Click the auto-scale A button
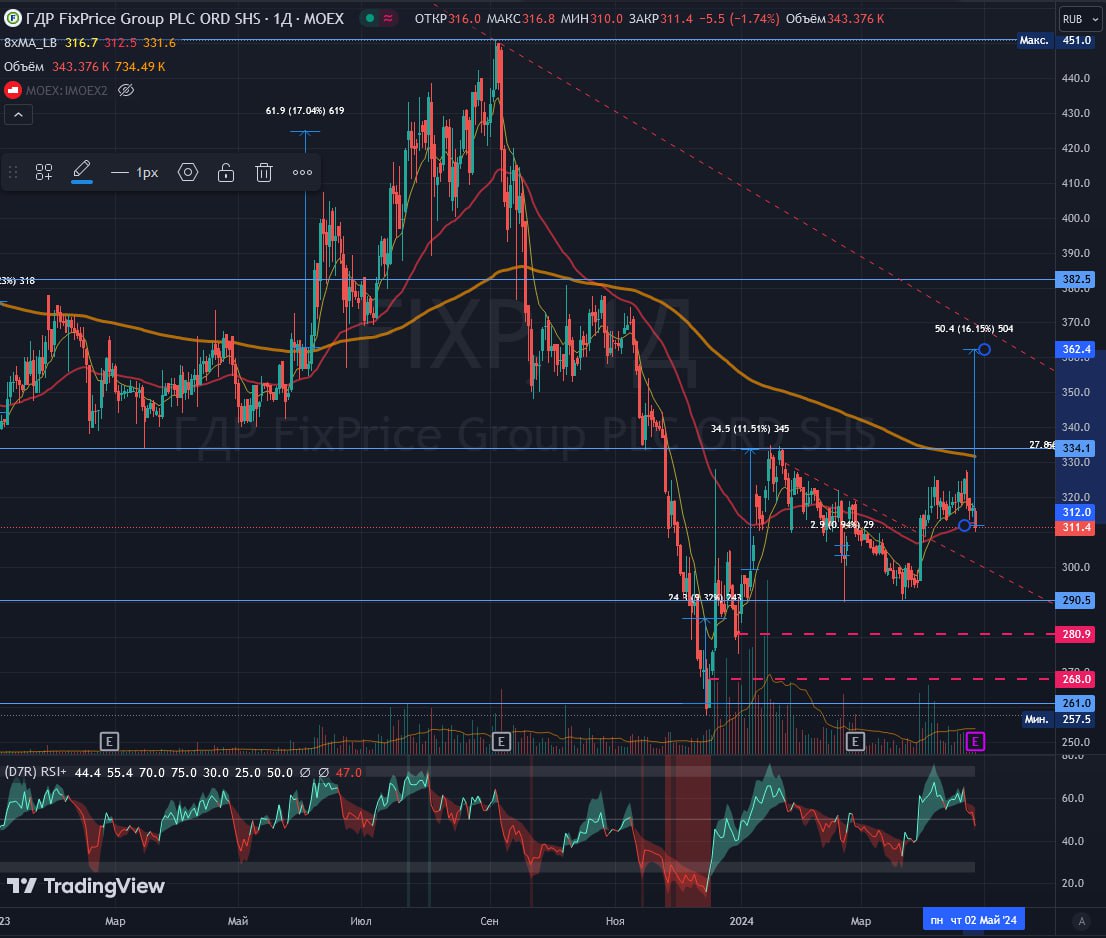The image size is (1106, 938). pyautogui.click(x=1080, y=920)
